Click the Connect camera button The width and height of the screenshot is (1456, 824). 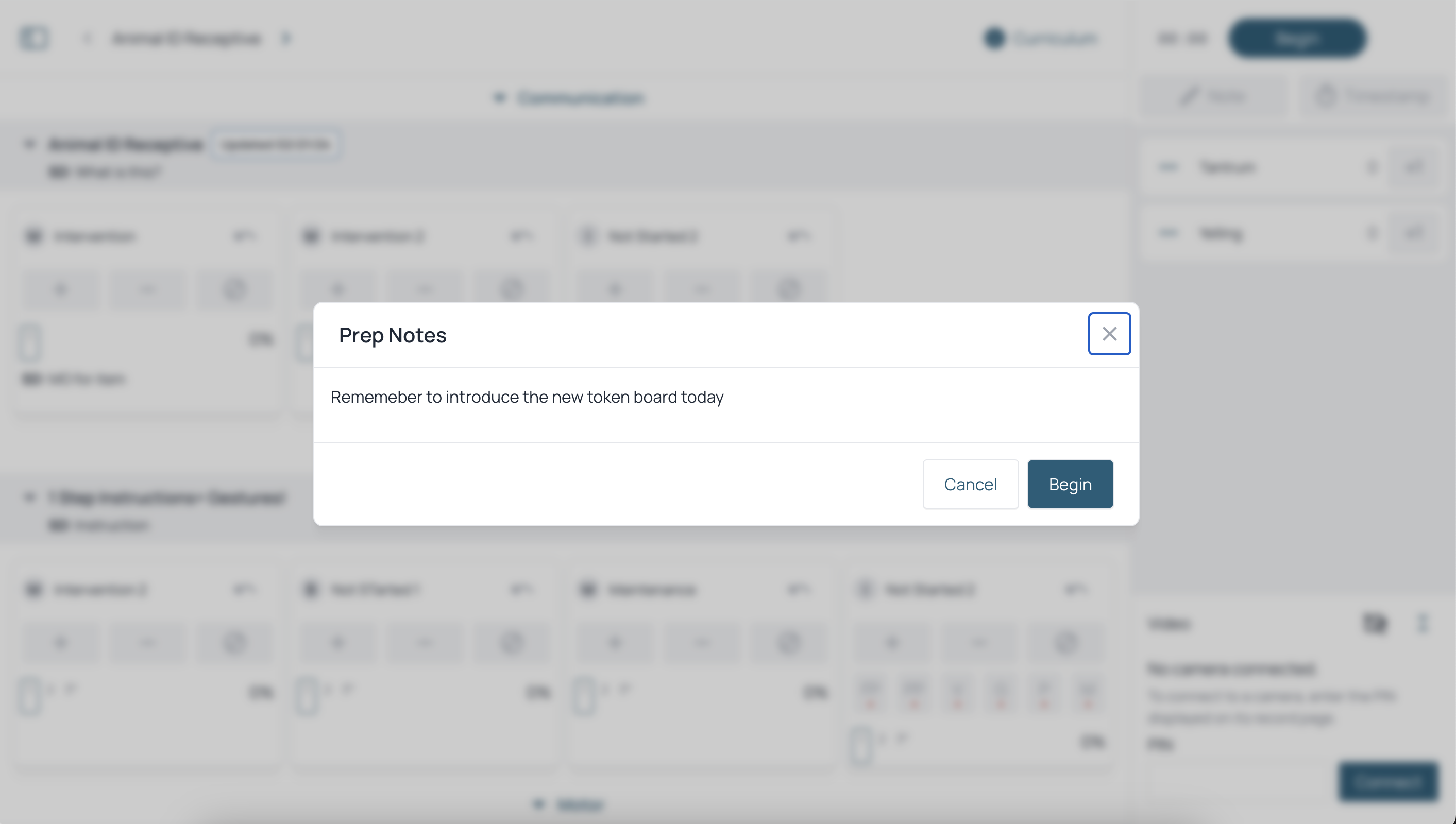coord(1388,782)
